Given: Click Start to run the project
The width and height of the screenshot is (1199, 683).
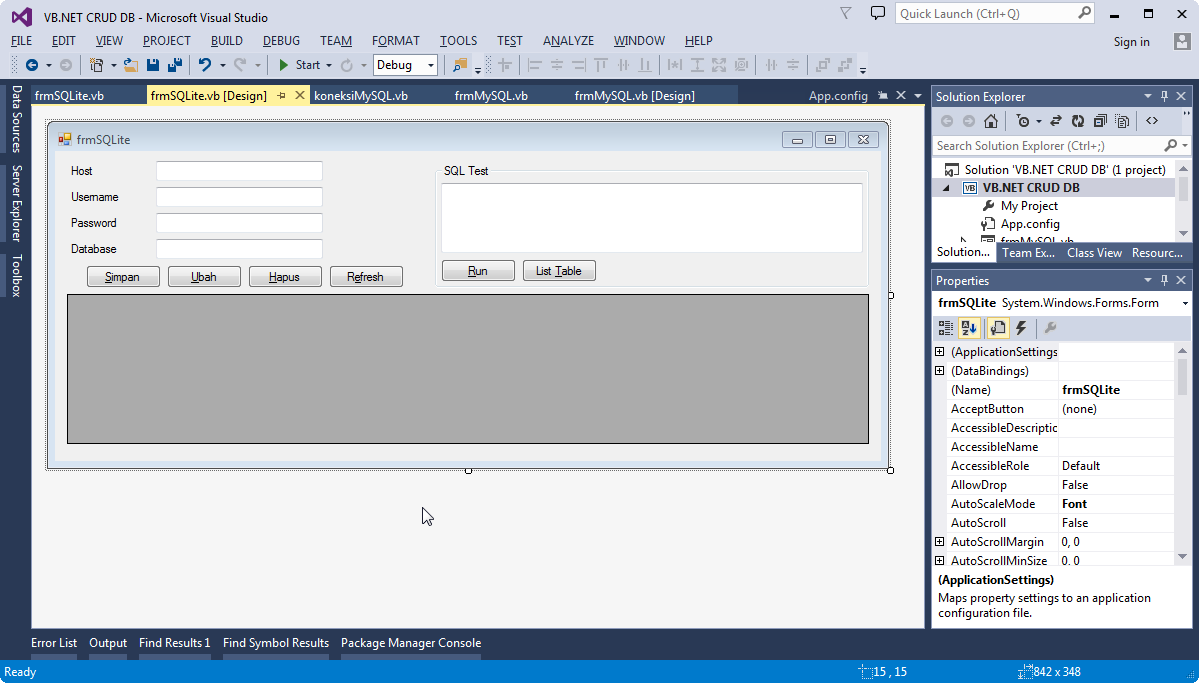Looking at the screenshot, I should [299, 65].
